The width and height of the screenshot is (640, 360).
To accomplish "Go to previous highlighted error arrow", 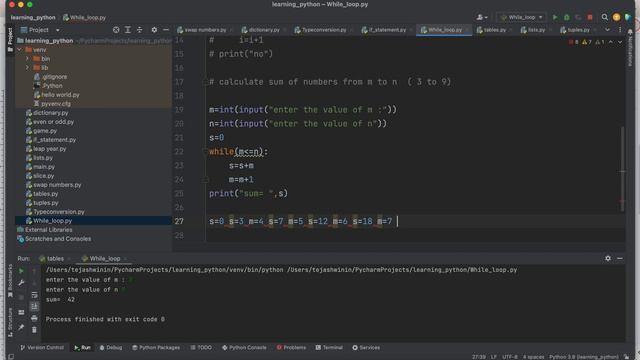I will [611, 42].
